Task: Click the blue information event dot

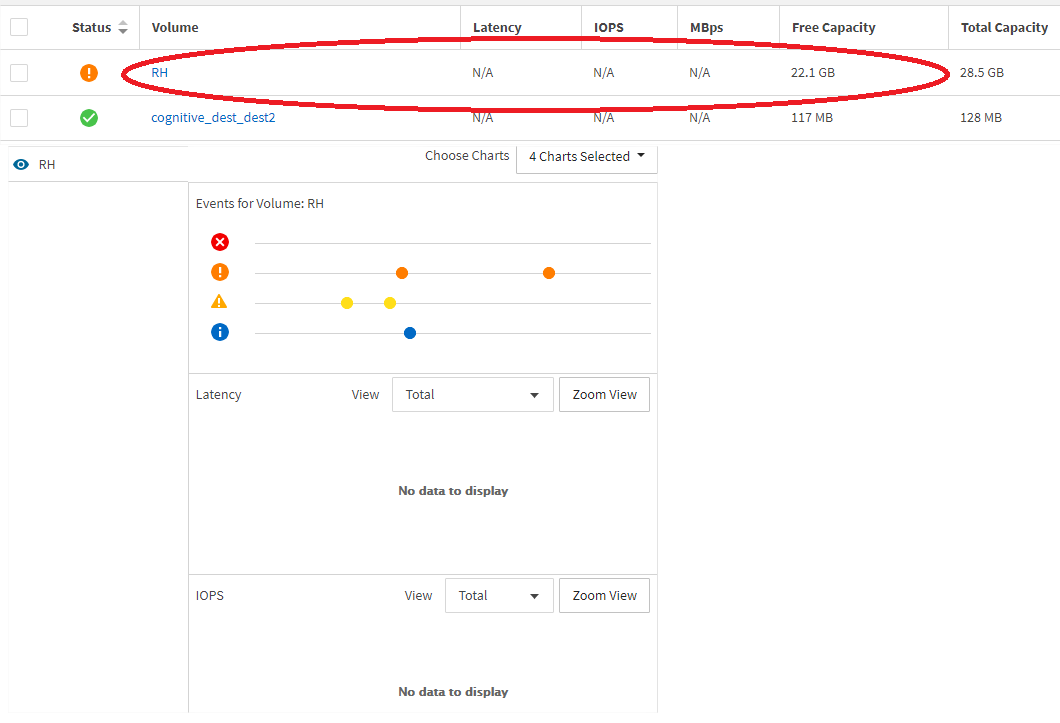Action: pos(410,333)
